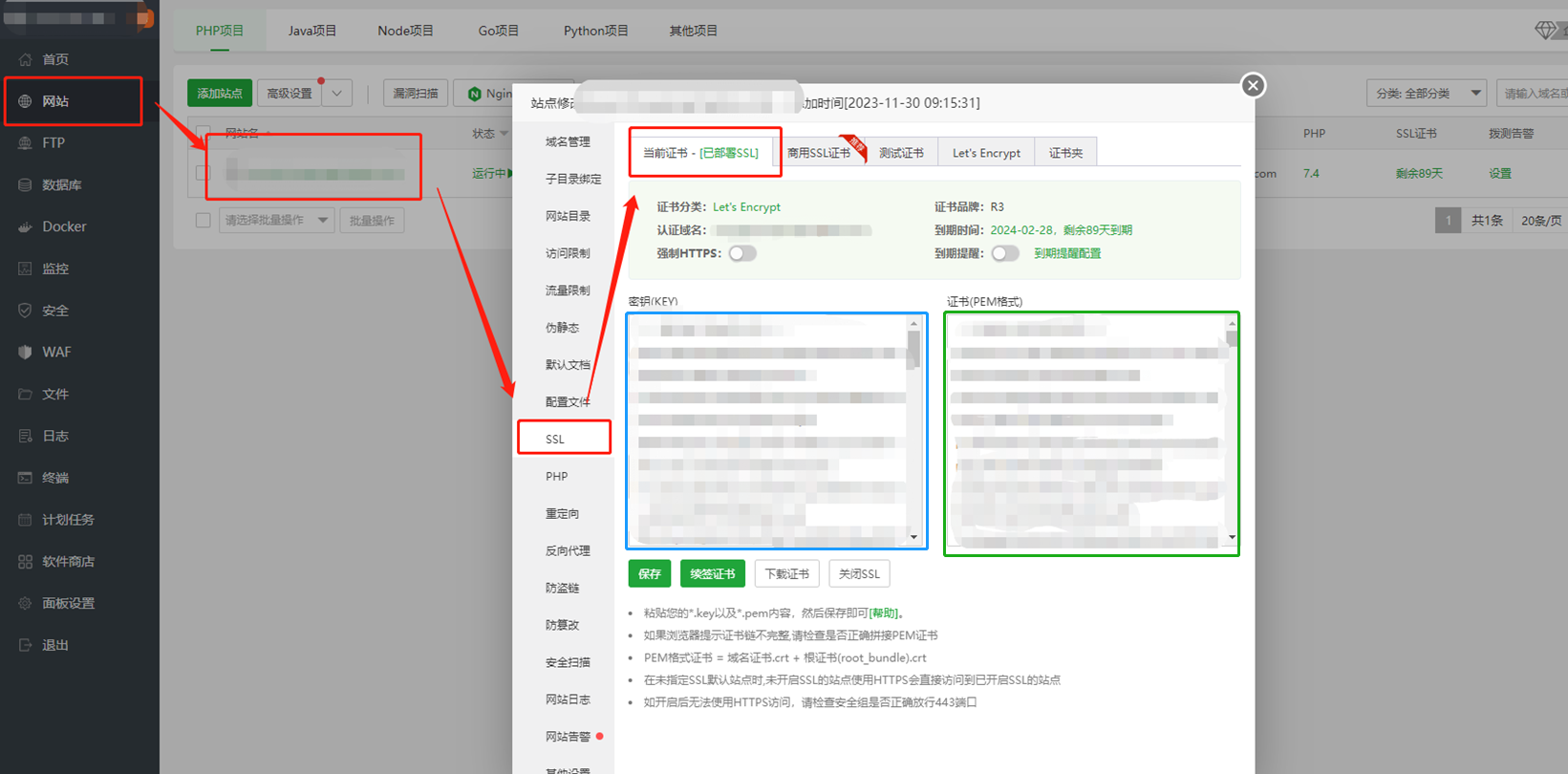Open the WAF shield icon

click(x=25, y=353)
